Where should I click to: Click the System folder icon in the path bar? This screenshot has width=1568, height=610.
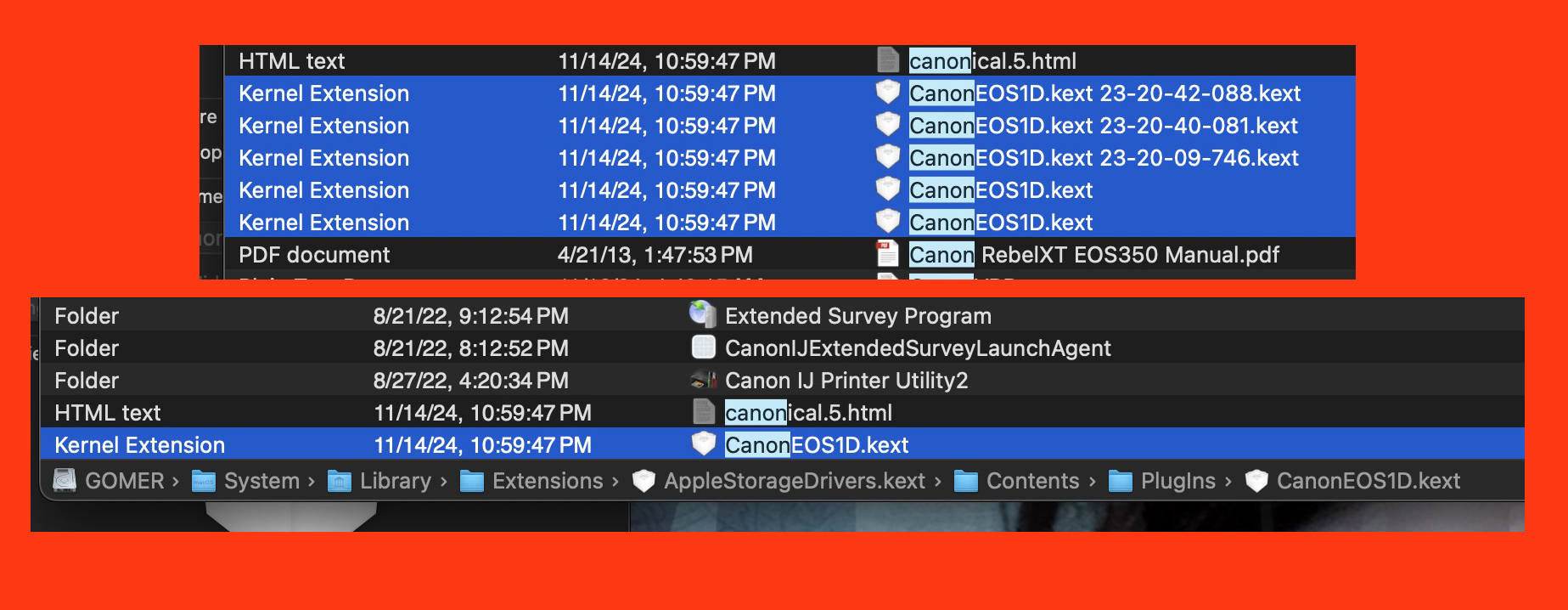click(204, 481)
